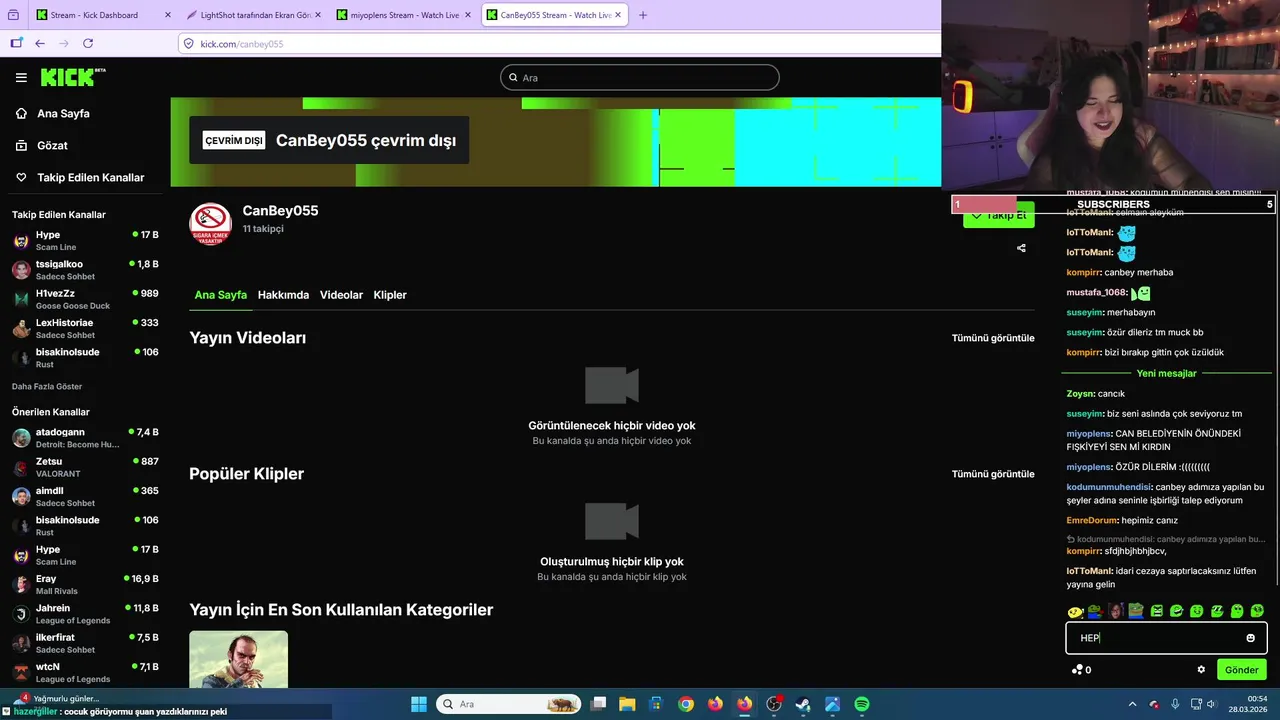The width and height of the screenshot is (1280, 720).
Task: Open followed channel tssigalkoo
Action: coord(85,270)
